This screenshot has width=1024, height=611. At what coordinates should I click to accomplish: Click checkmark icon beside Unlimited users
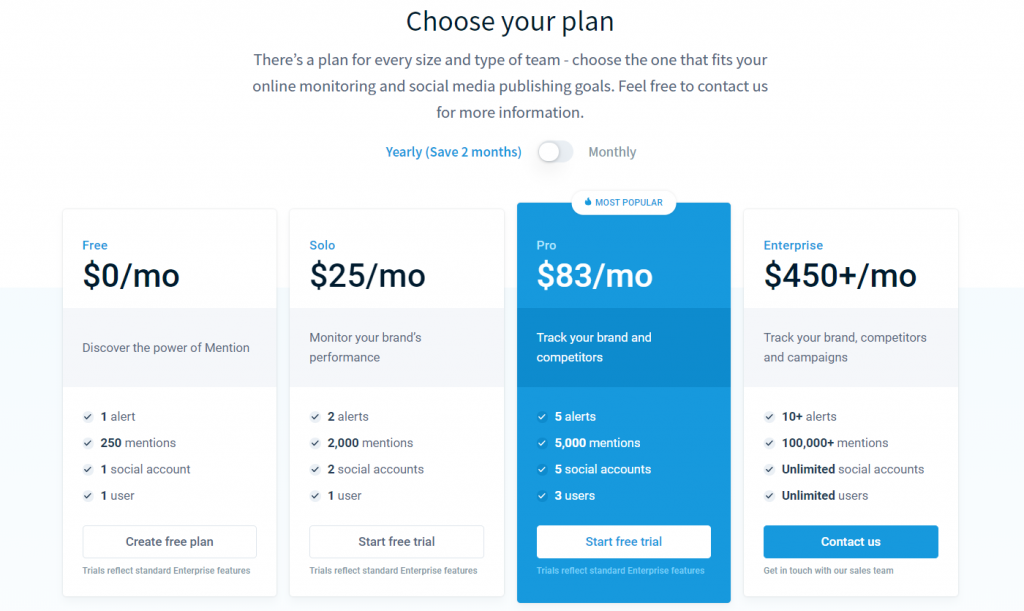[x=769, y=496]
